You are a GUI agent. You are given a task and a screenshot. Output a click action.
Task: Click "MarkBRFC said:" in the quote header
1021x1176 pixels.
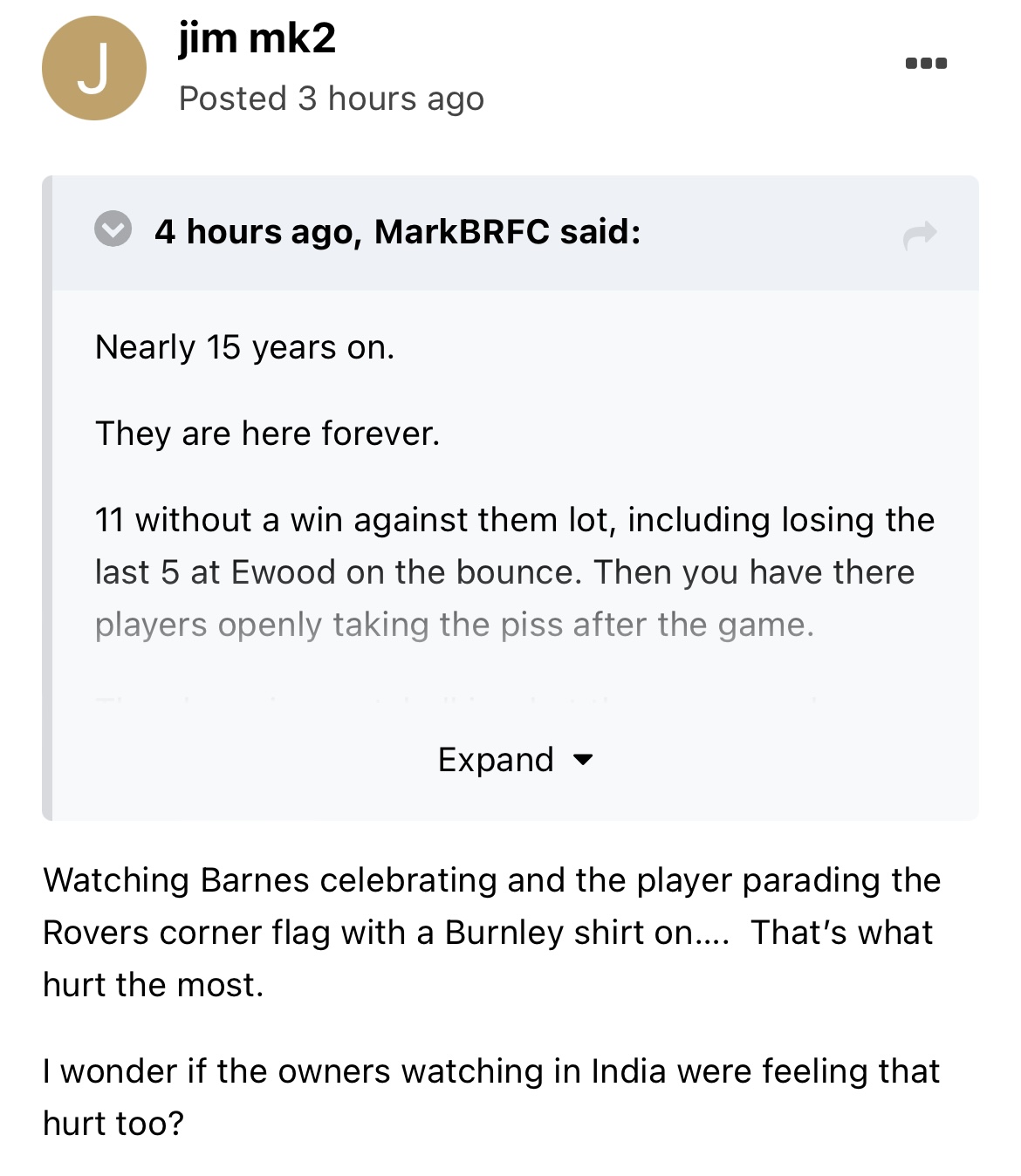pyautogui.click(x=507, y=232)
